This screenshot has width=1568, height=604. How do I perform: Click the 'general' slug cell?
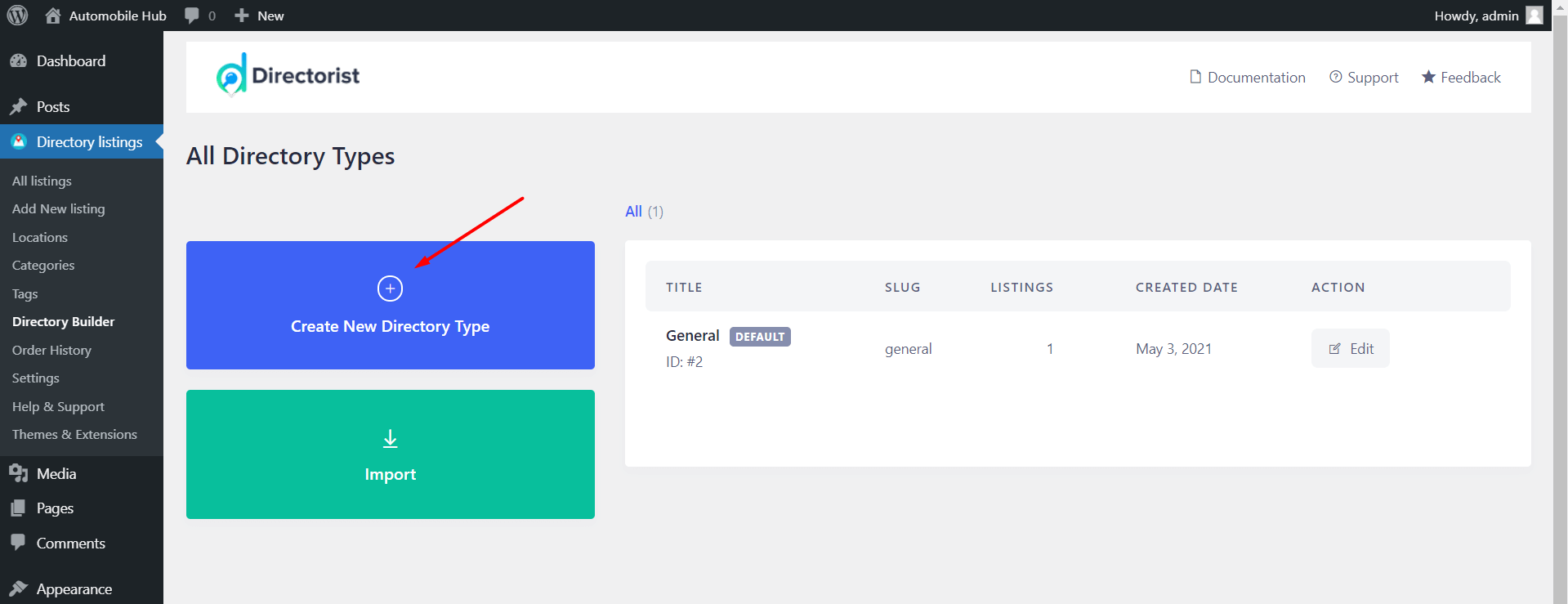(x=908, y=349)
